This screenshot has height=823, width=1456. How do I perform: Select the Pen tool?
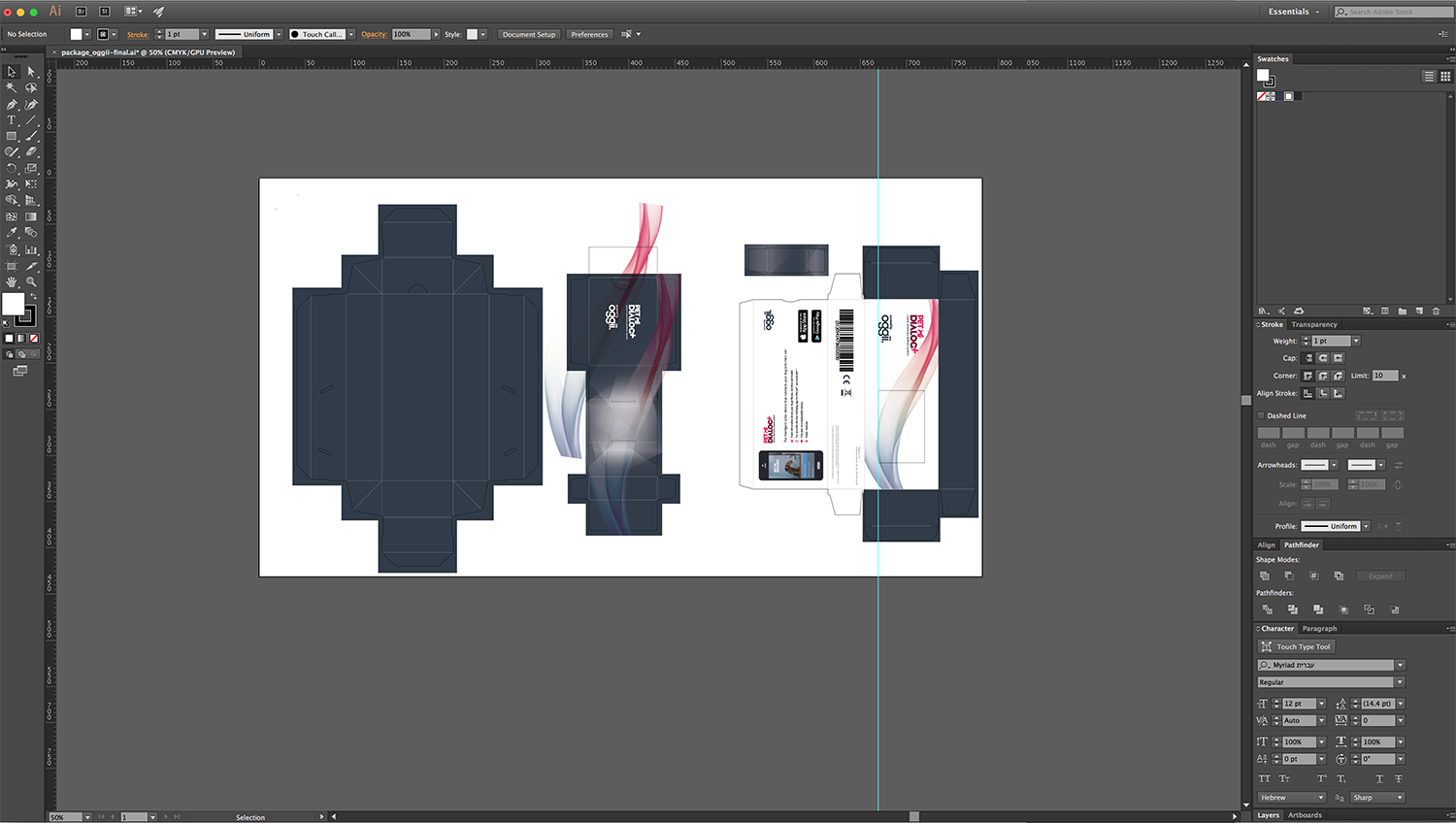click(x=12, y=104)
